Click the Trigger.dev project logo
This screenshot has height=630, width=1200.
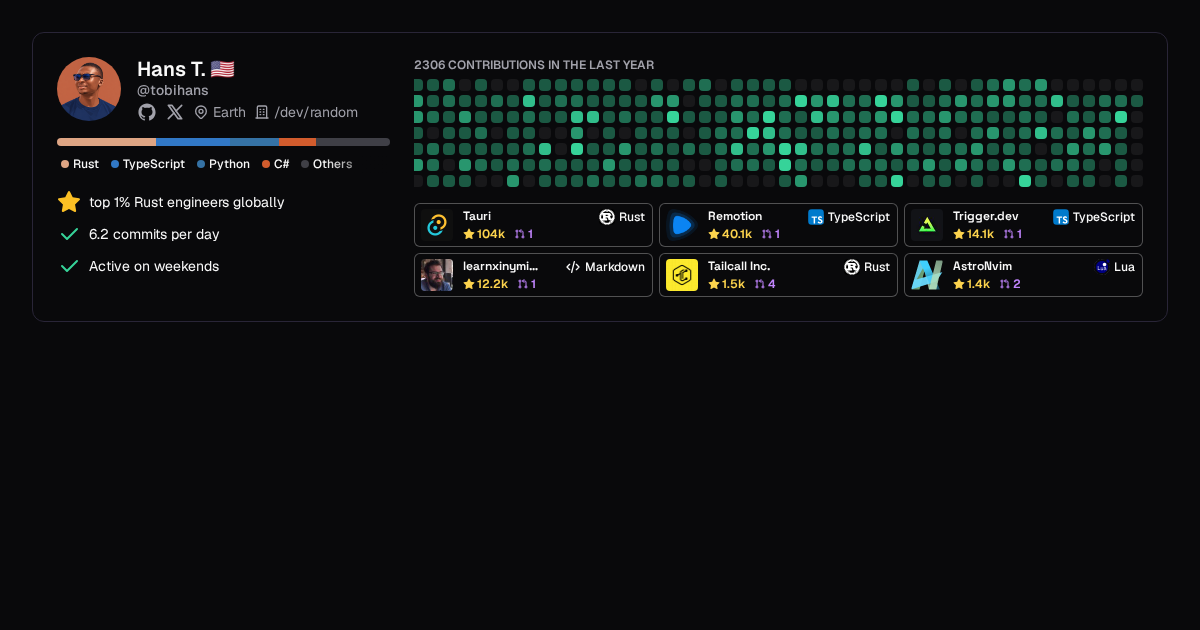coord(927,225)
